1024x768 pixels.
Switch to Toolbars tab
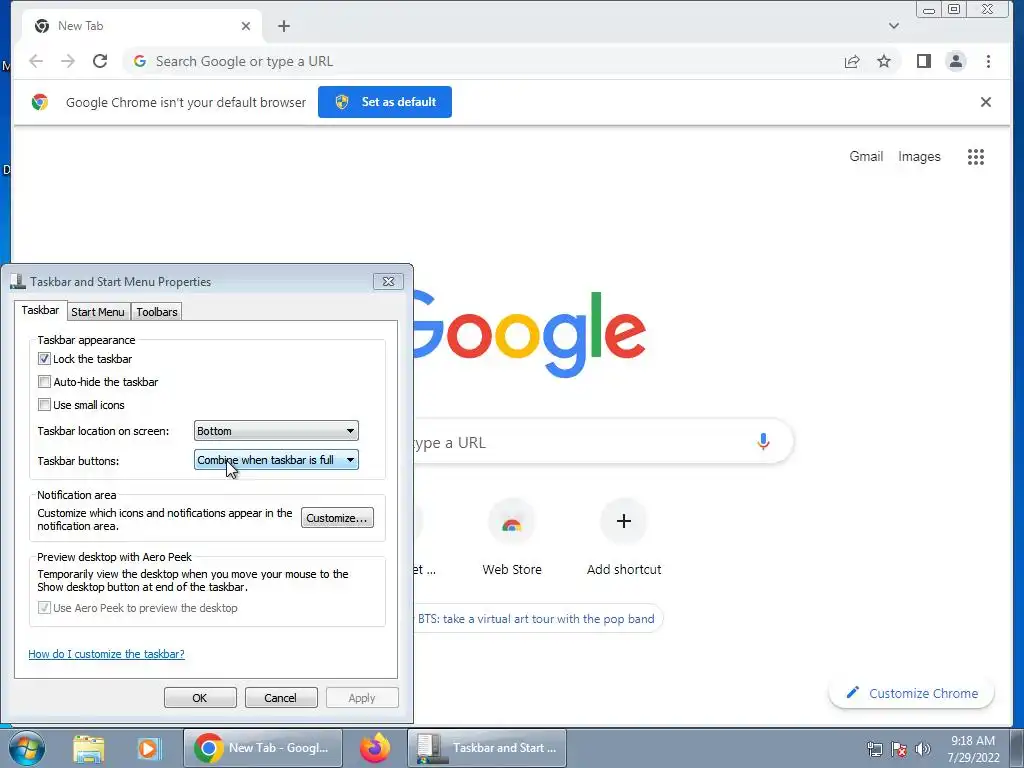[157, 312]
